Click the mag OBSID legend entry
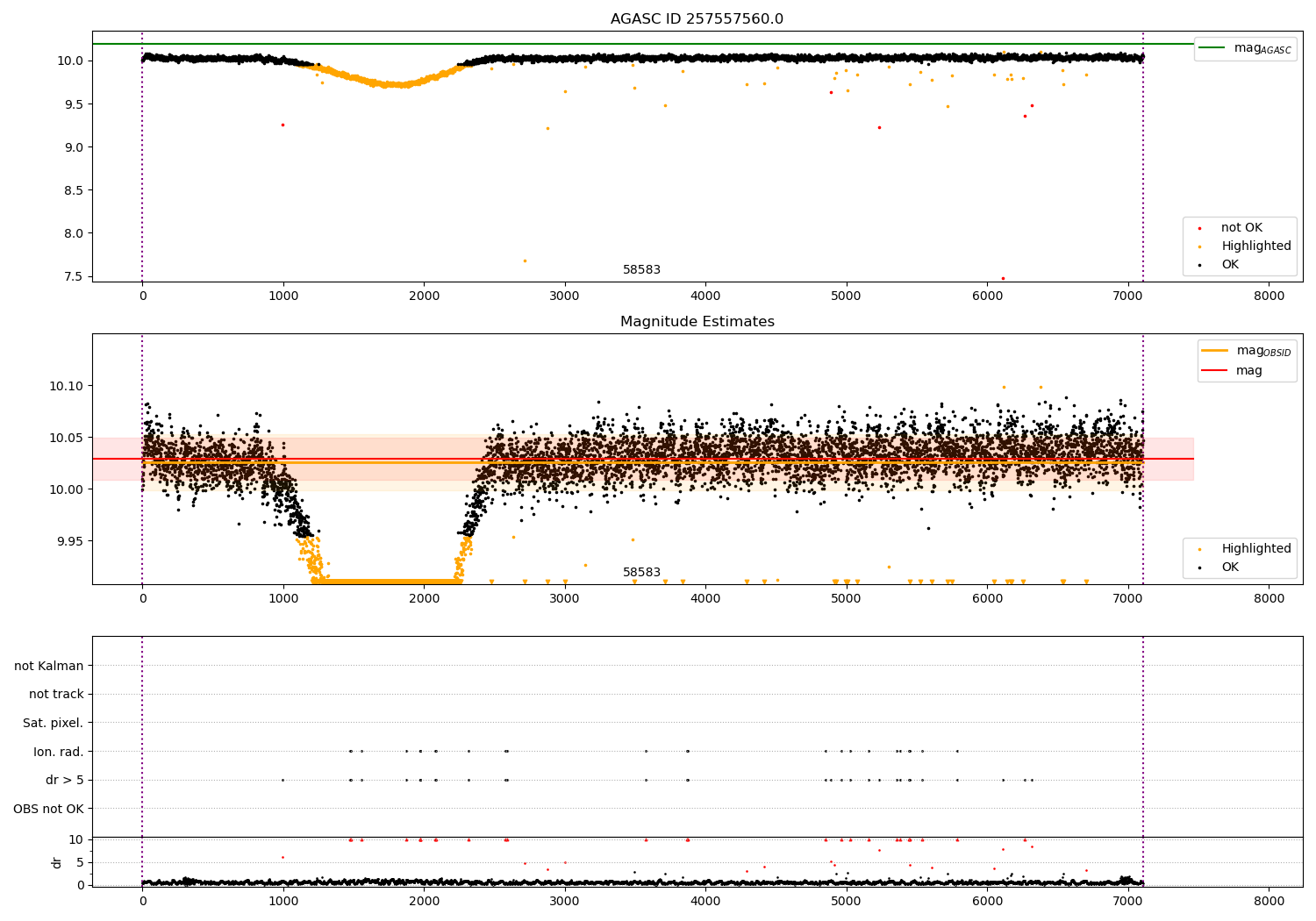 point(1246,351)
